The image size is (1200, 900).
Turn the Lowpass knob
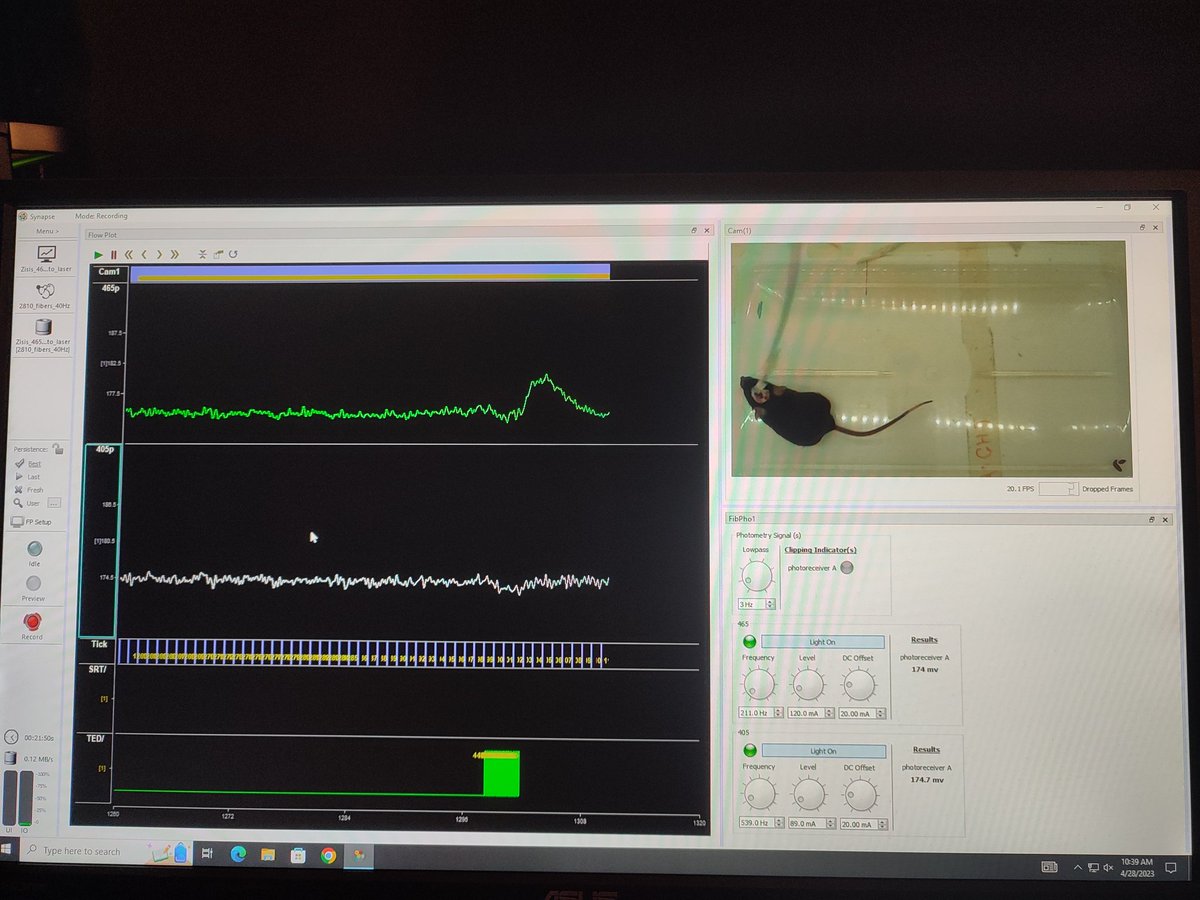click(x=757, y=575)
